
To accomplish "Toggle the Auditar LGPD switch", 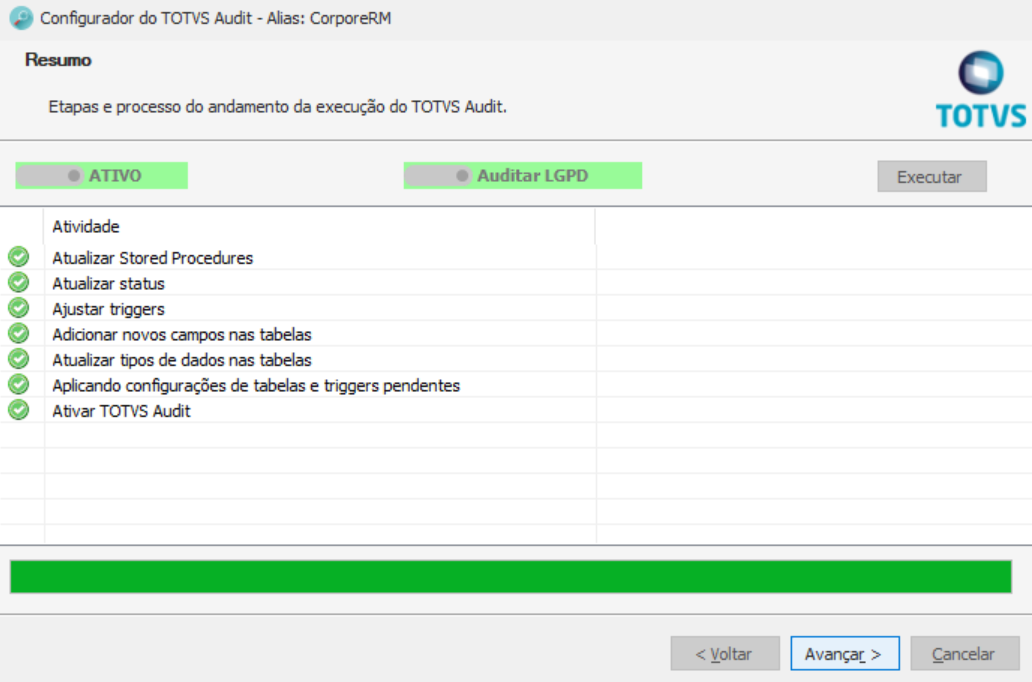I will click(438, 176).
